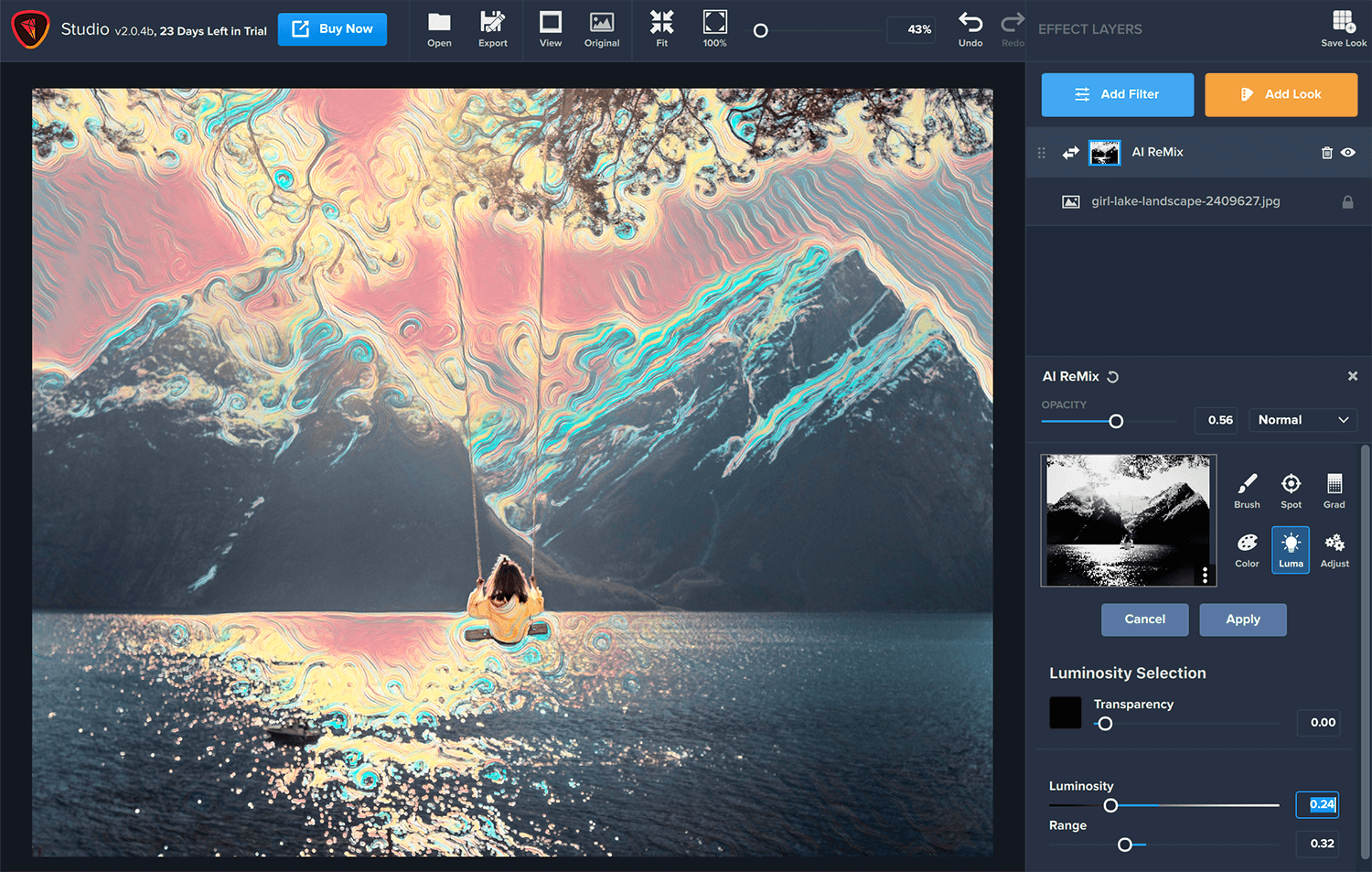The height and width of the screenshot is (872, 1372).
Task: Select the AI ReMix layer name
Action: (1157, 152)
